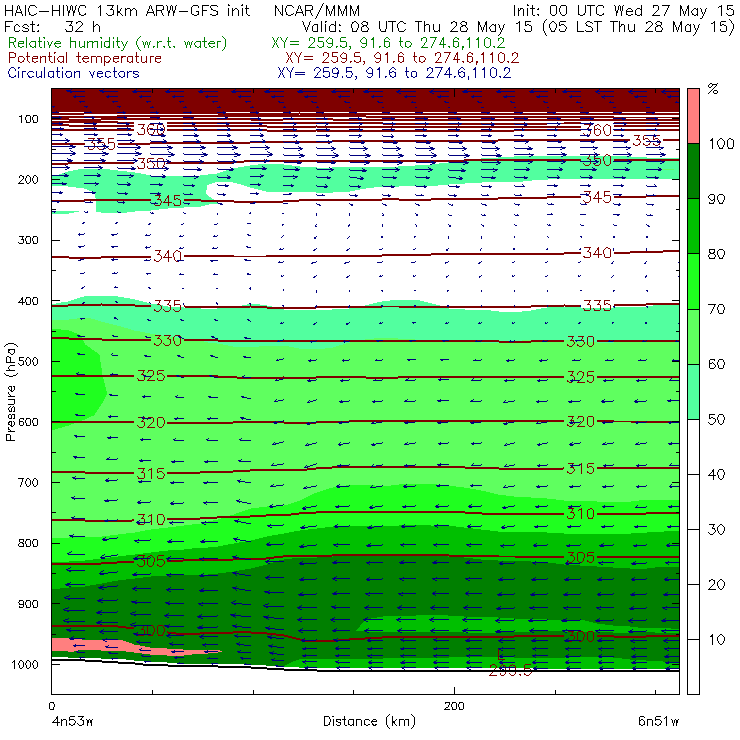Click the '70' colorbar tick label
The width and height of the screenshot is (740, 740).
pos(716,309)
